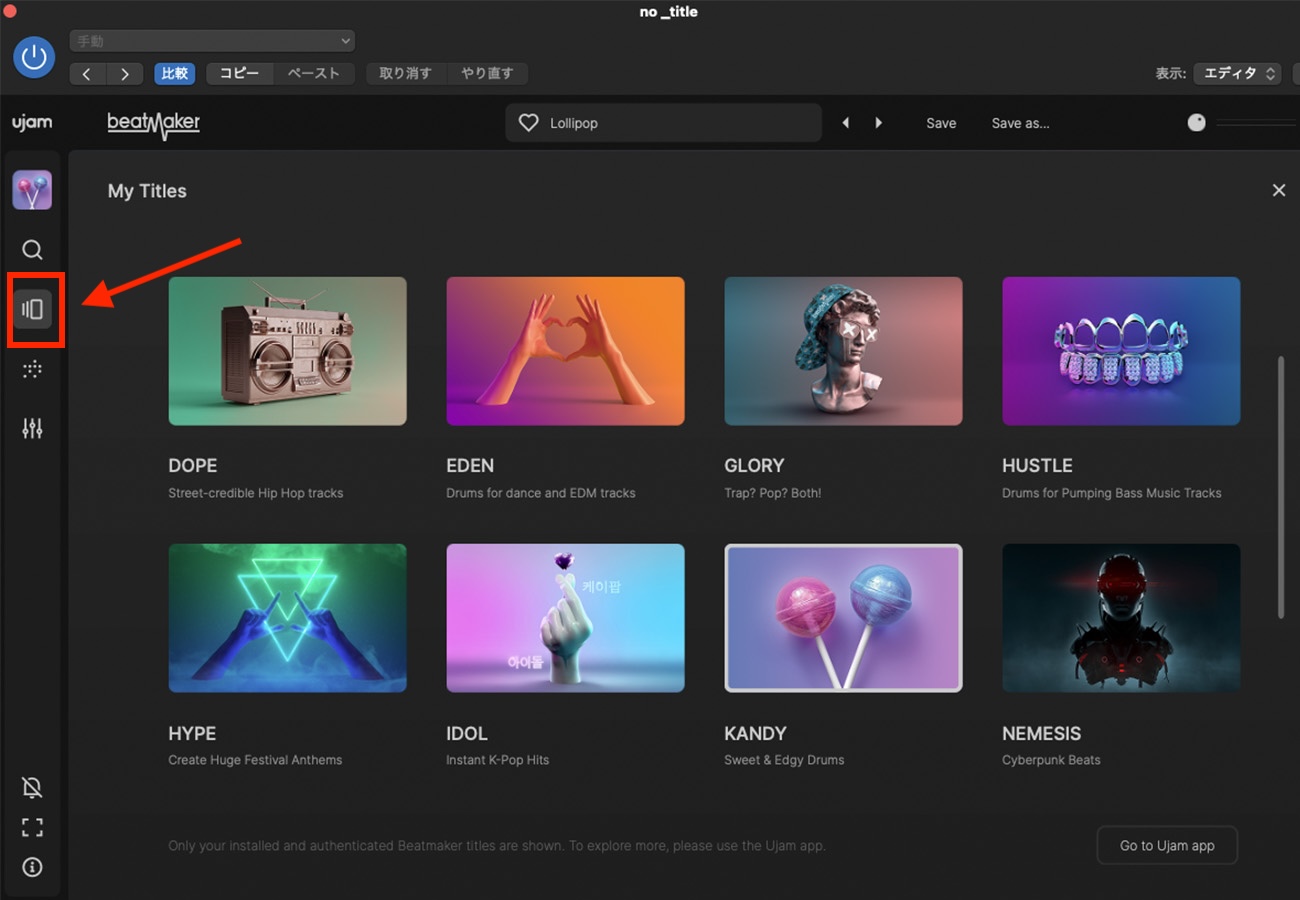This screenshot has width=1300, height=900.
Task: Click "Trap? Pop? Both!" description
Action: (x=773, y=493)
